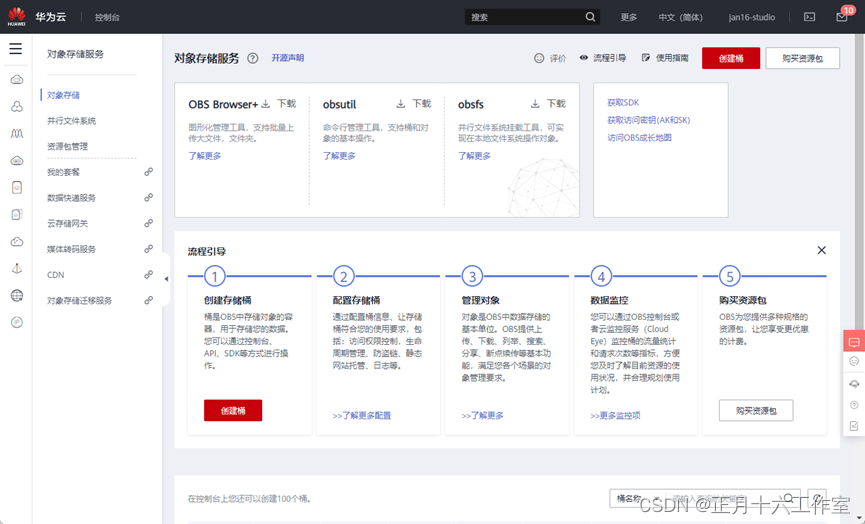This screenshot has height=524, width=865.
Task: Select 并行文件系统 in the sidebar
Action: [71, 121]
